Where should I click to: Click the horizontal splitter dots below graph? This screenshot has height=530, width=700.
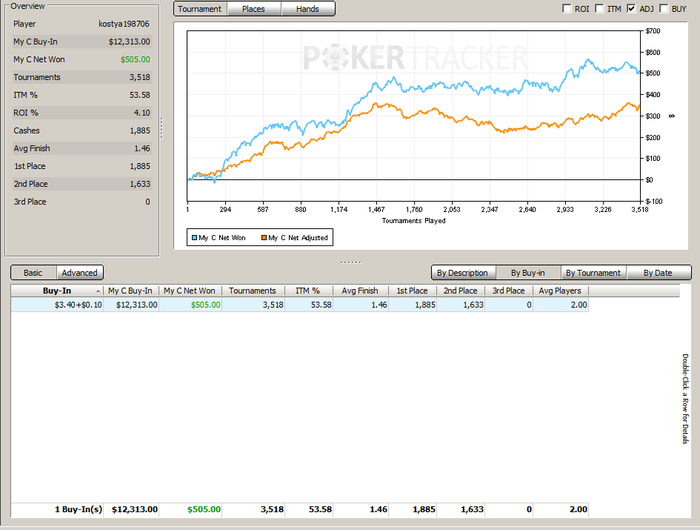point(351,262)
